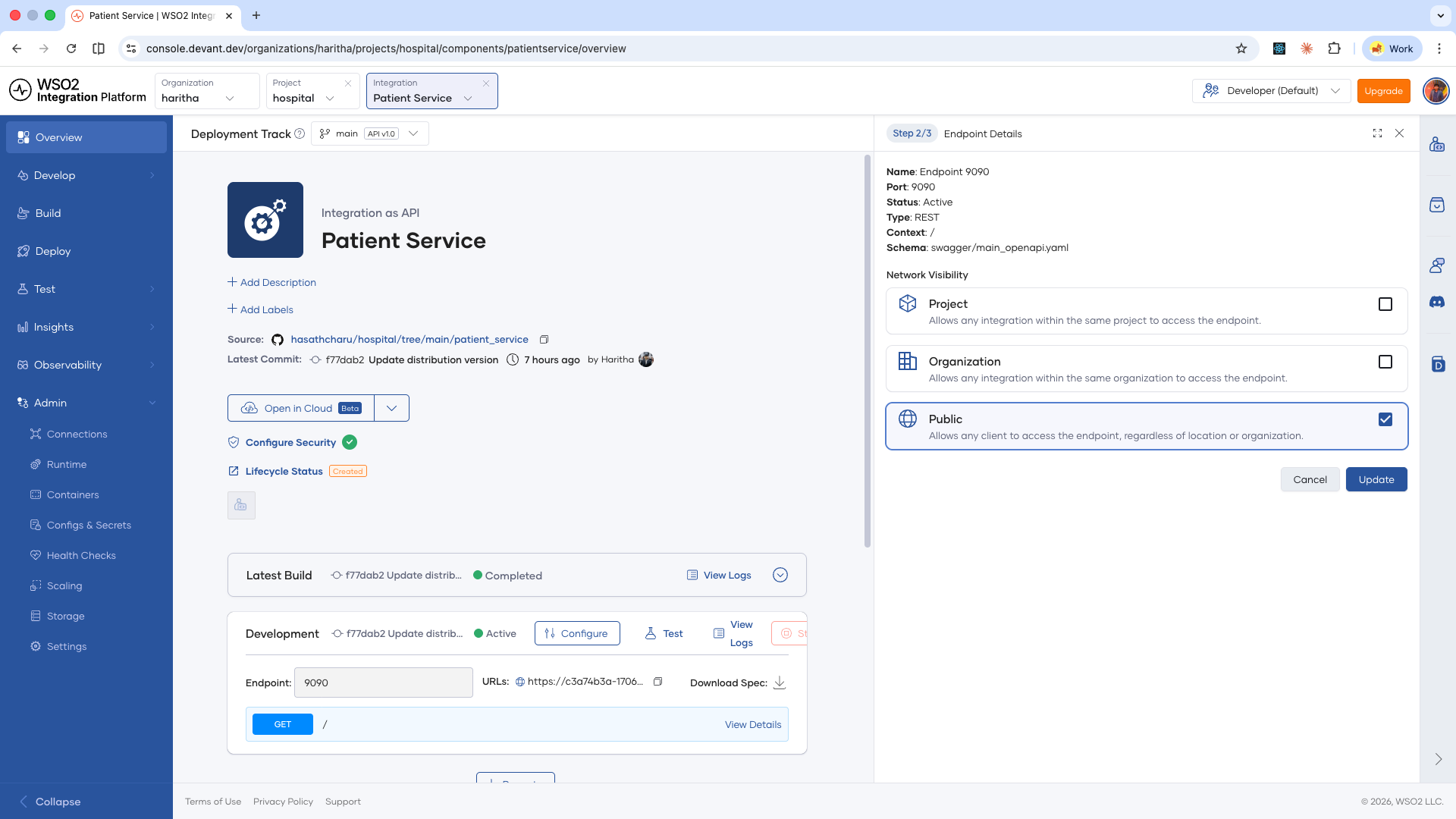The height and width of the screenshot is (819, 1456).
Task: Open browser extensions puzzle icon
Action: point(1334,49)
